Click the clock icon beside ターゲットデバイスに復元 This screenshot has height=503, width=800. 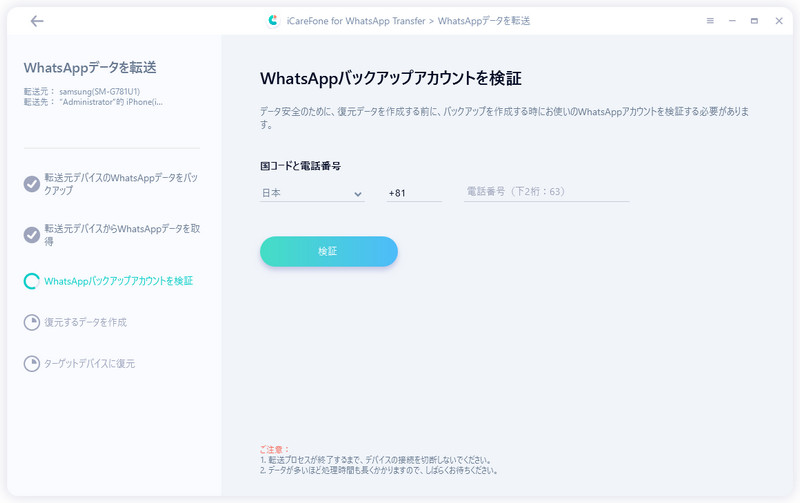coord(32,364)
